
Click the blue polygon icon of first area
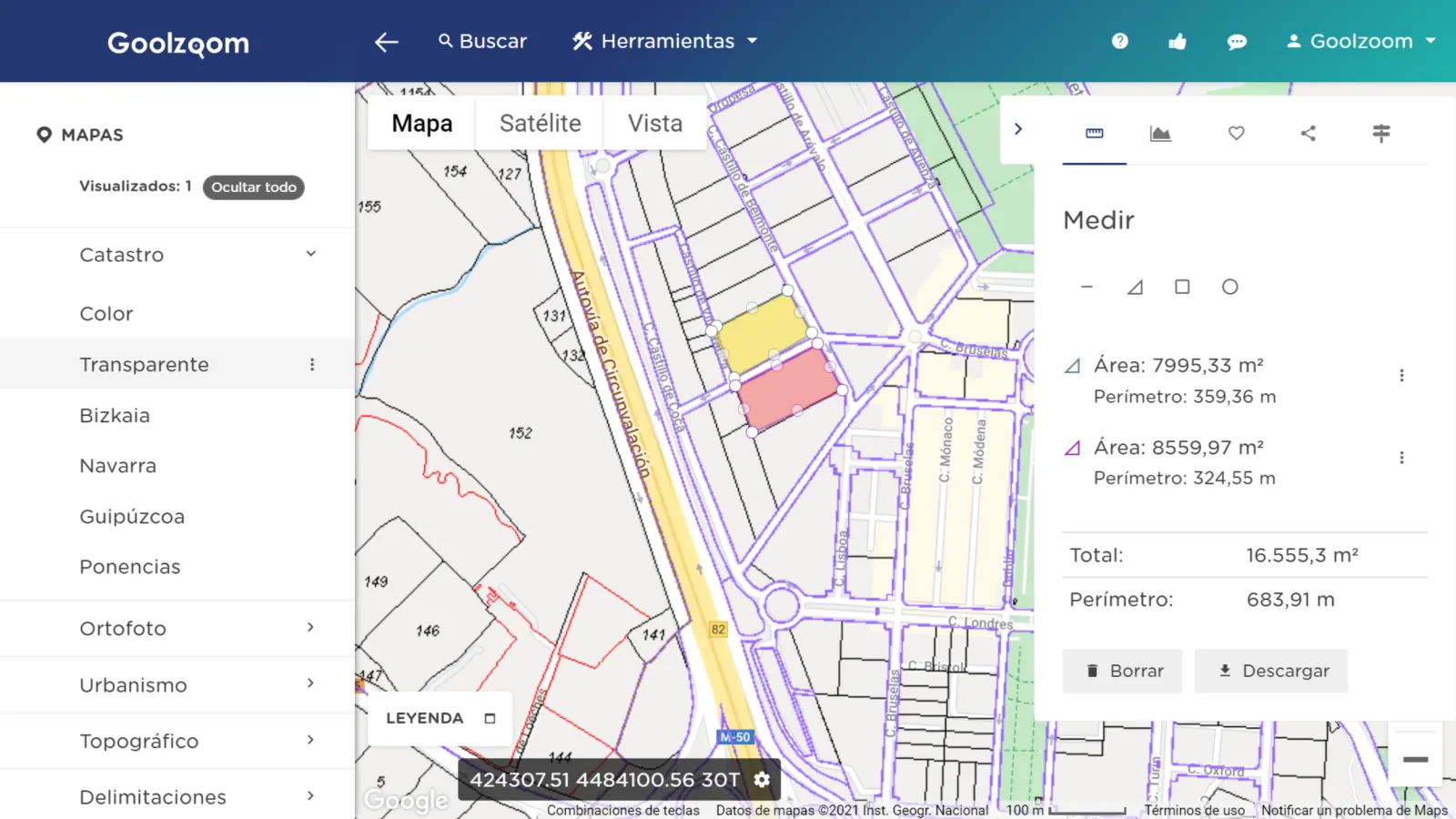(1073, 366)
